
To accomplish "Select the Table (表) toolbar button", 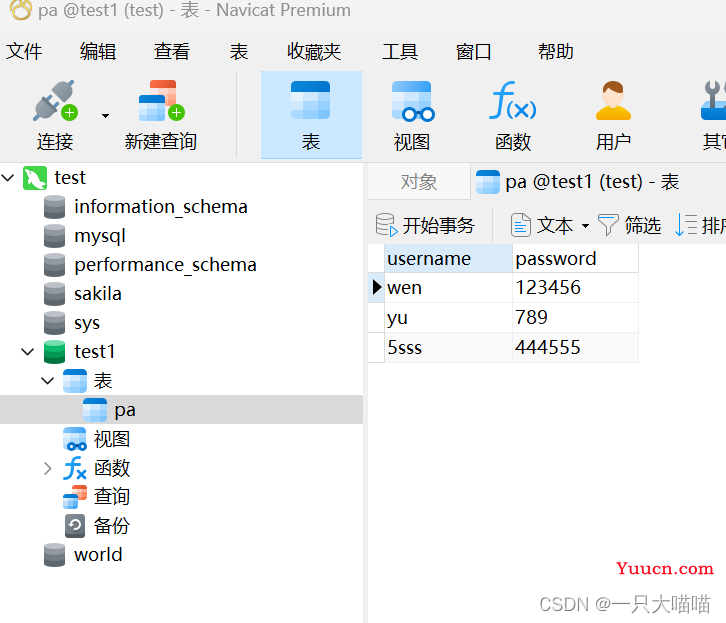I will point(311,115).
